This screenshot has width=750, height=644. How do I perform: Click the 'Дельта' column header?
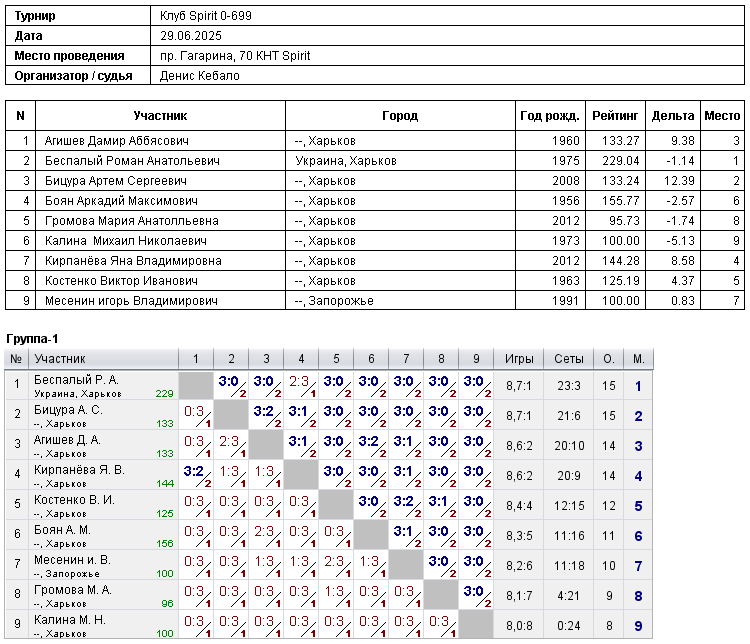click(x=673, y=116)
